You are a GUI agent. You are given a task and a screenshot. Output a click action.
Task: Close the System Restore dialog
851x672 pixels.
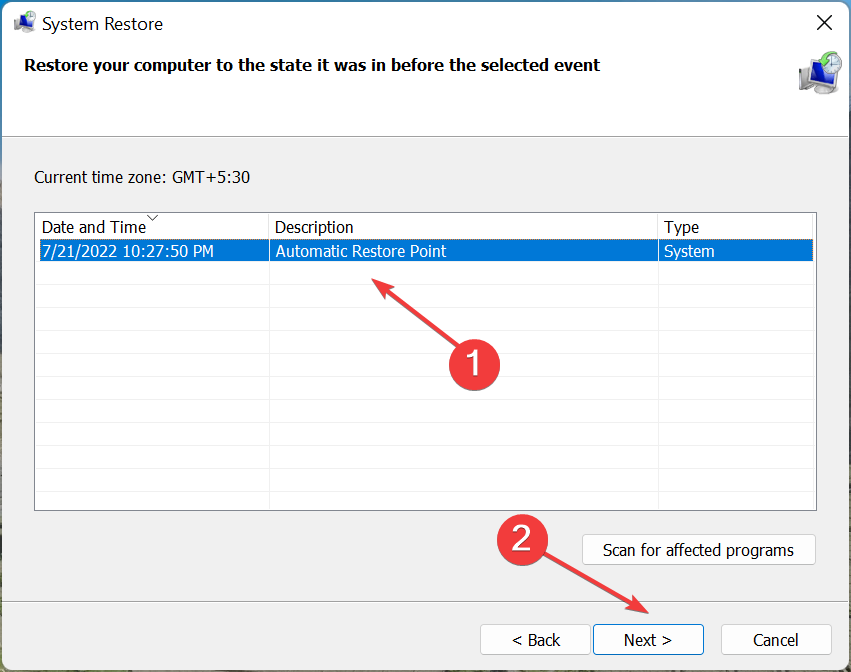coord(824,23)
